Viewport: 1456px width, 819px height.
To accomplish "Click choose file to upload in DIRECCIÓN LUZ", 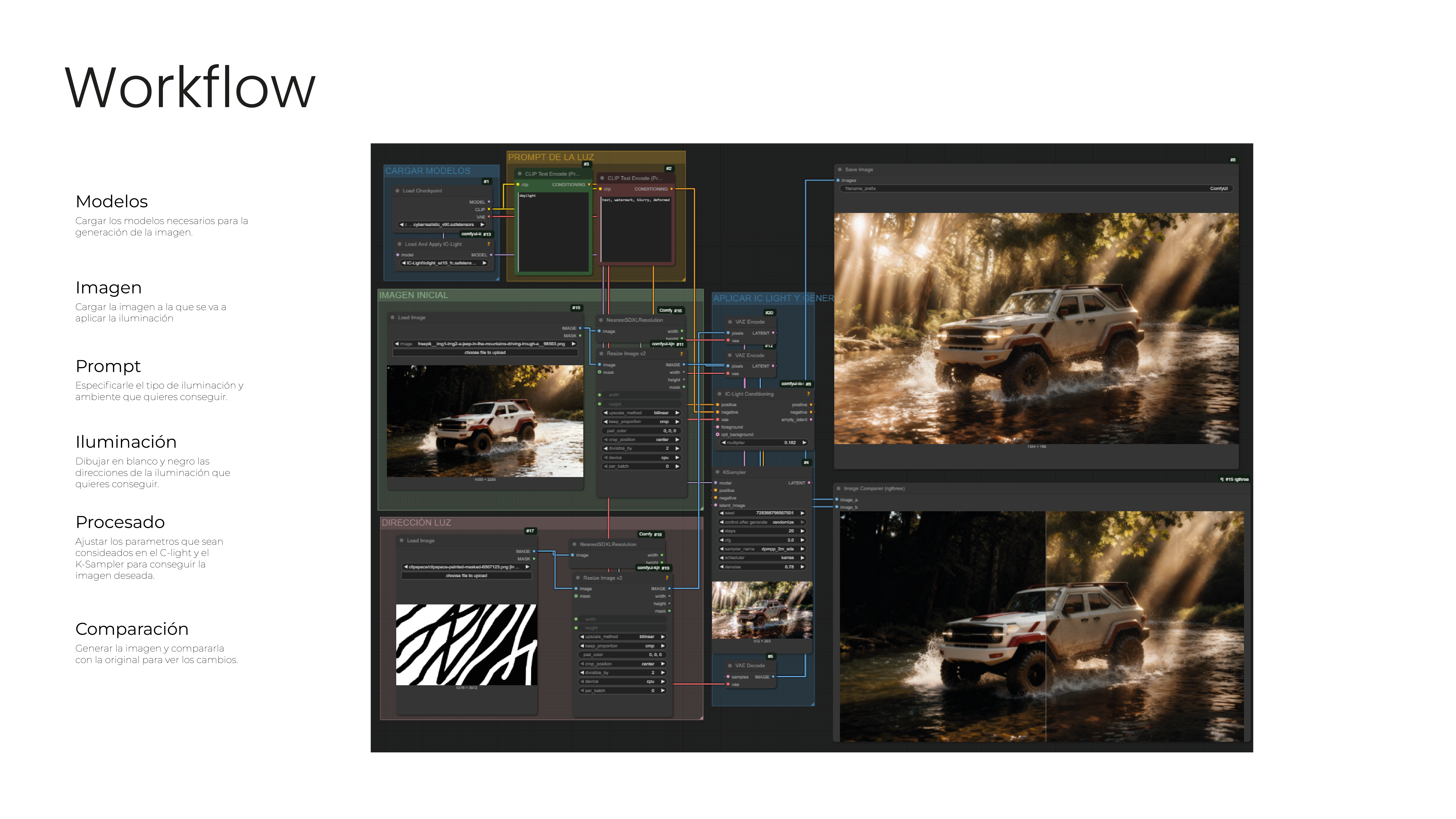I will click(x=466, y=576).
